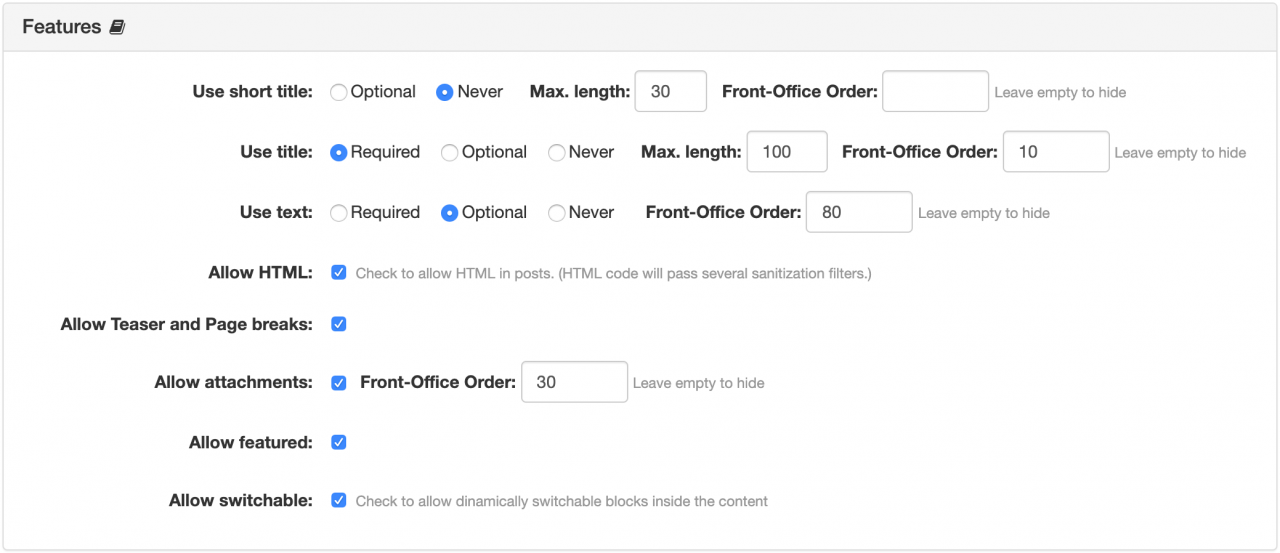
Task: Click Leave empty to hide in Use title row
Action: pos(1180,153)
